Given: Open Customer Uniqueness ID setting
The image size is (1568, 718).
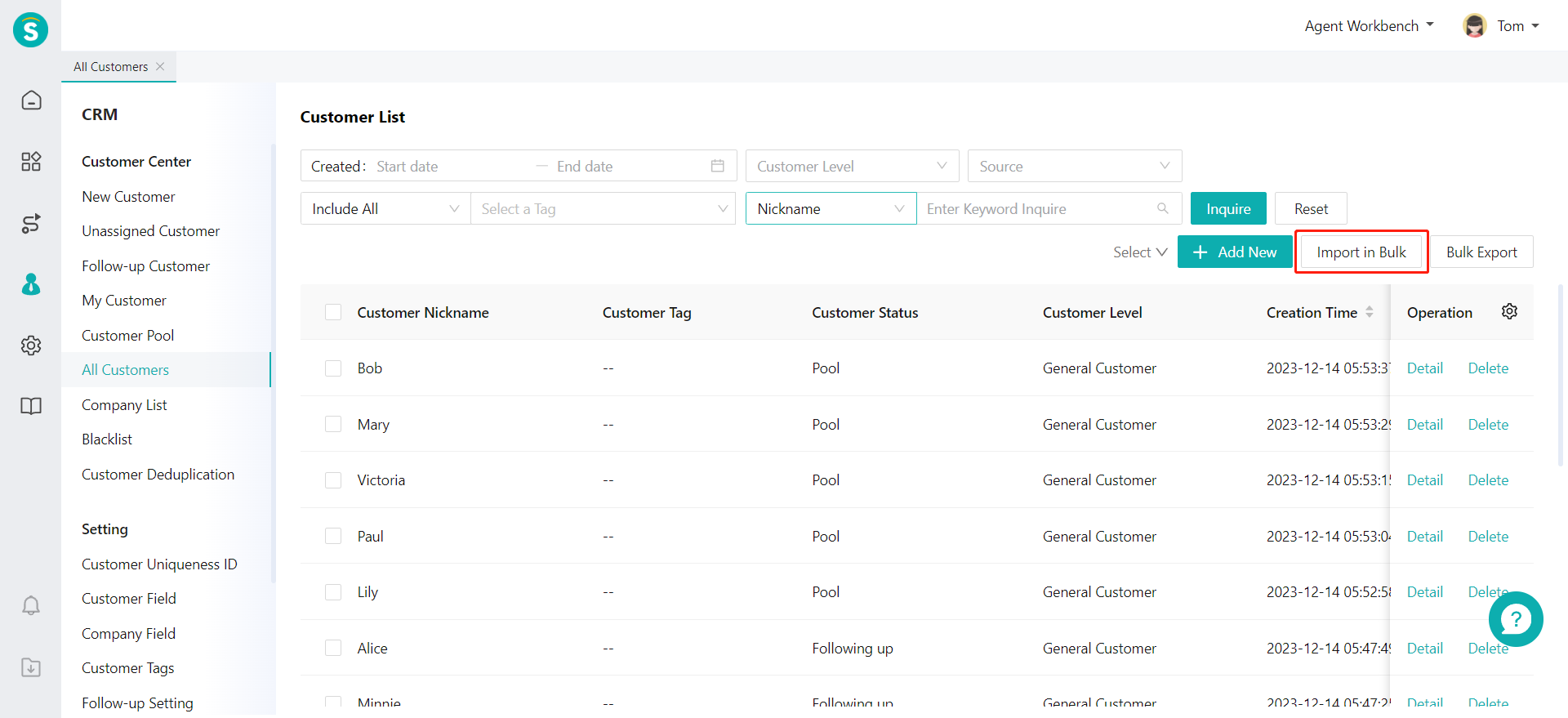Looking at the screenshot, I should pos(159,564).
